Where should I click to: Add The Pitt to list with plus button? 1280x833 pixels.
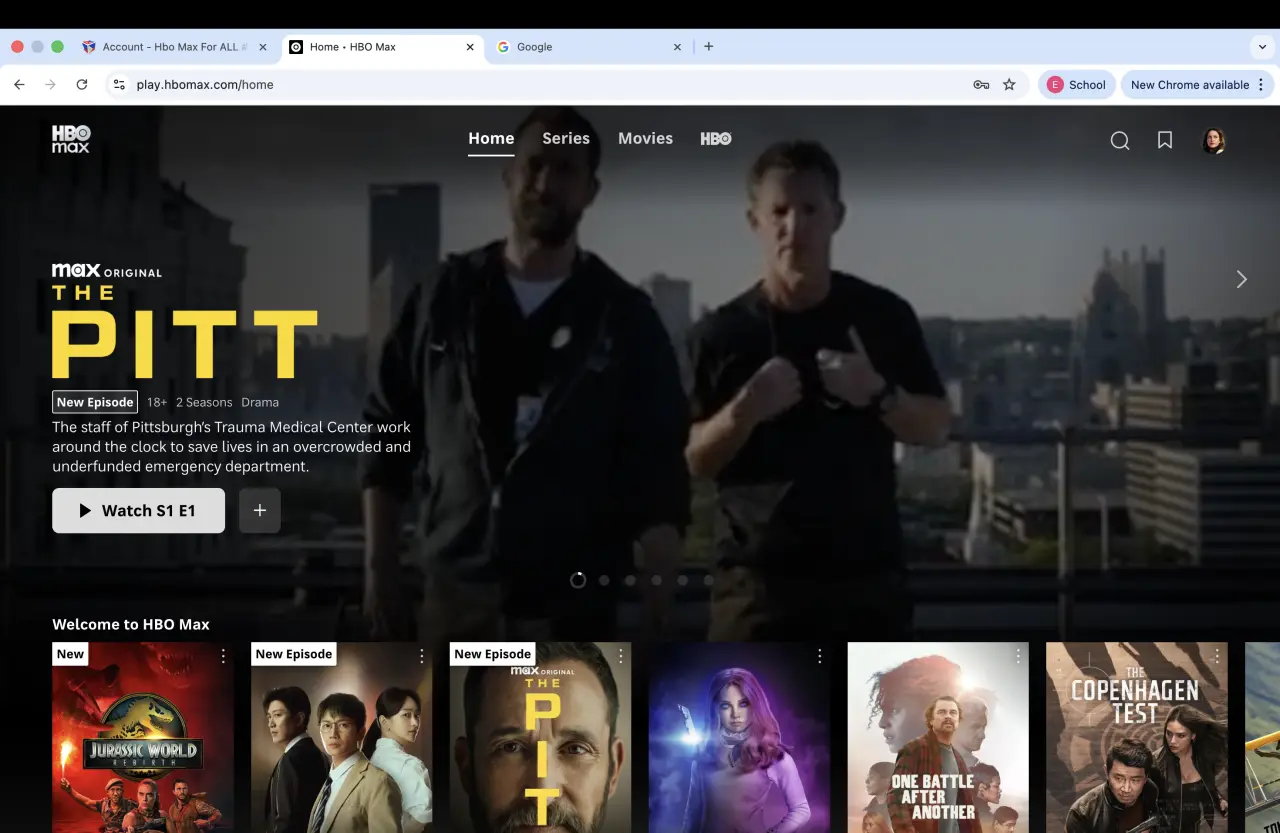[260, 510]
